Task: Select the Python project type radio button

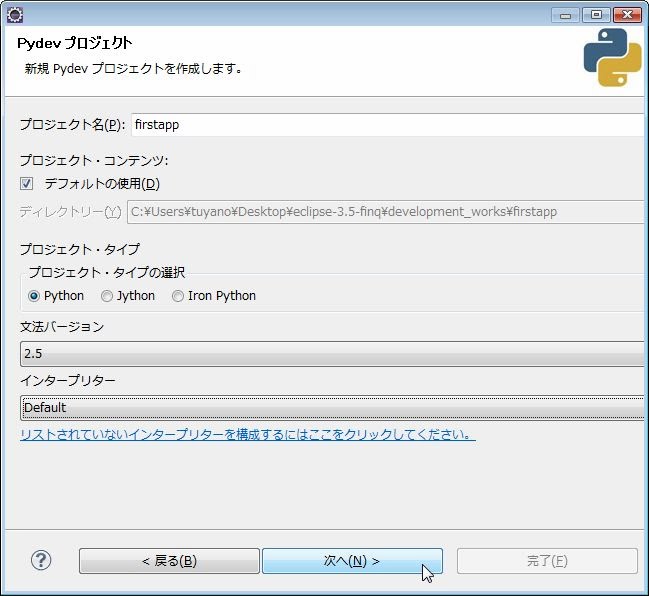Action: point(34,296)
